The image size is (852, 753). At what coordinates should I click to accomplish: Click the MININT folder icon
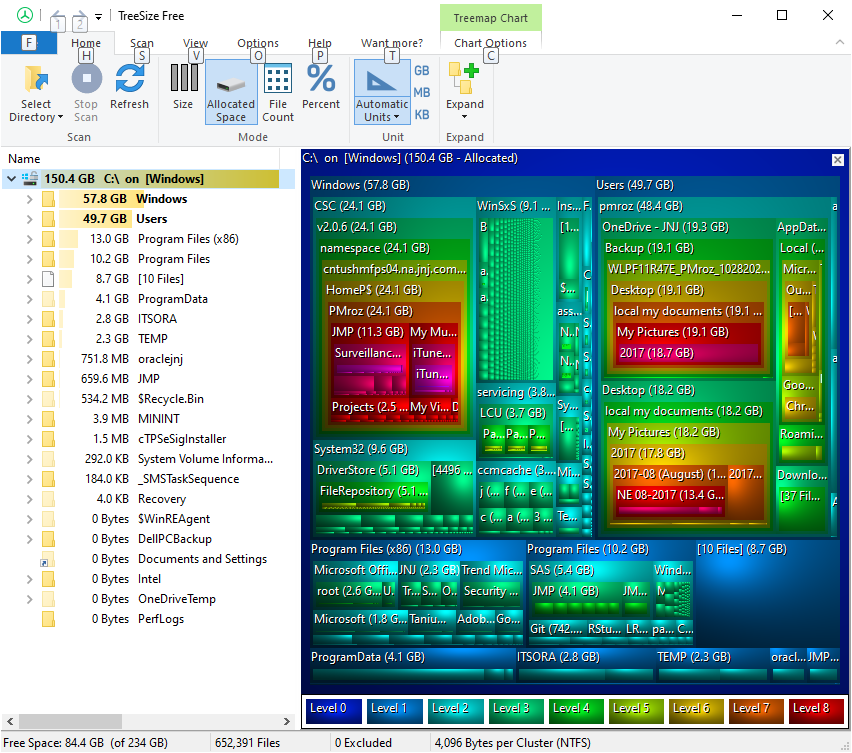coord(48,419)
